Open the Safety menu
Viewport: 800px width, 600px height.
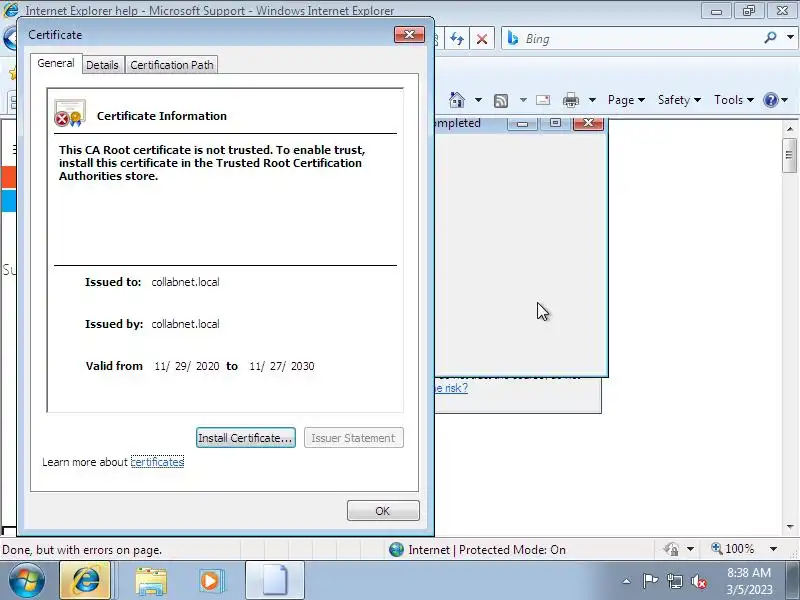(679, 100)
